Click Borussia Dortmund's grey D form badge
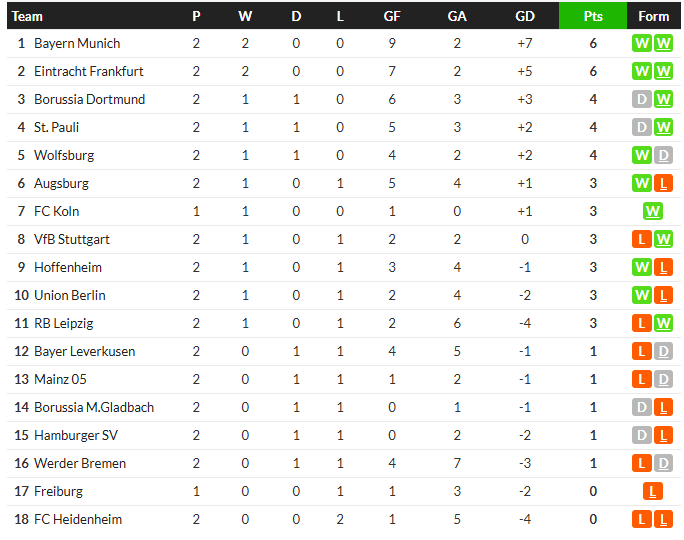Image resolution: width=684 pixels, height=540 pixels. (642, 99)
